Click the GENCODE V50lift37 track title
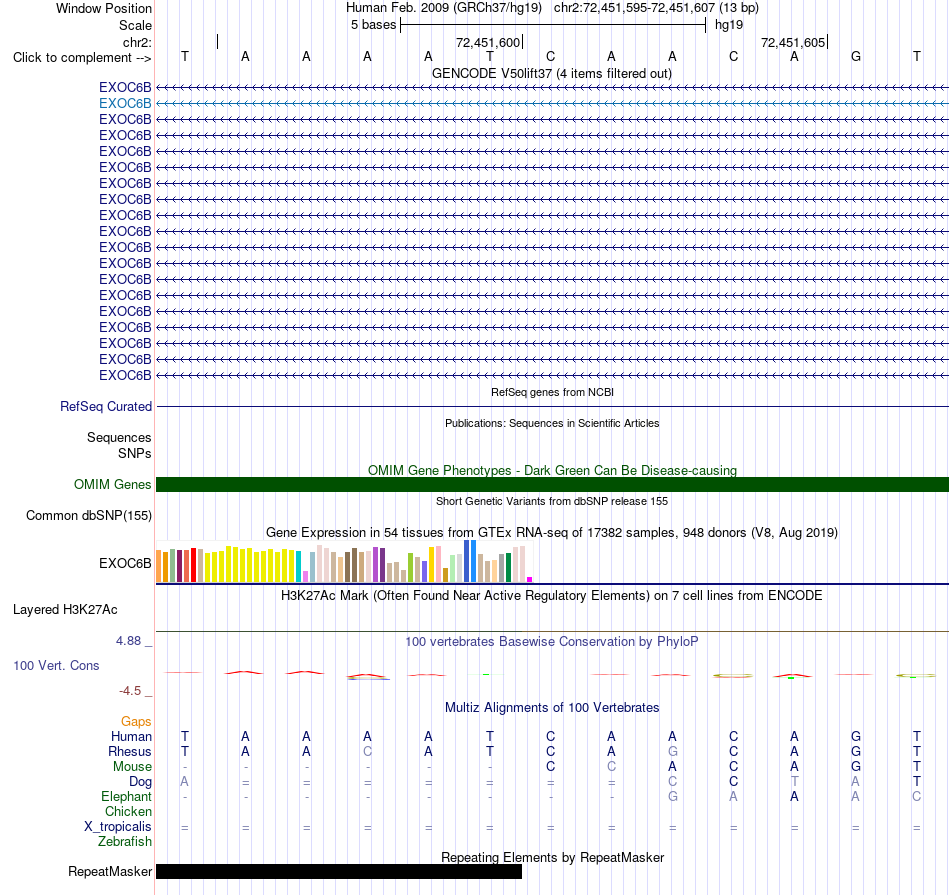Screen dimensions: 950x895 551,74
